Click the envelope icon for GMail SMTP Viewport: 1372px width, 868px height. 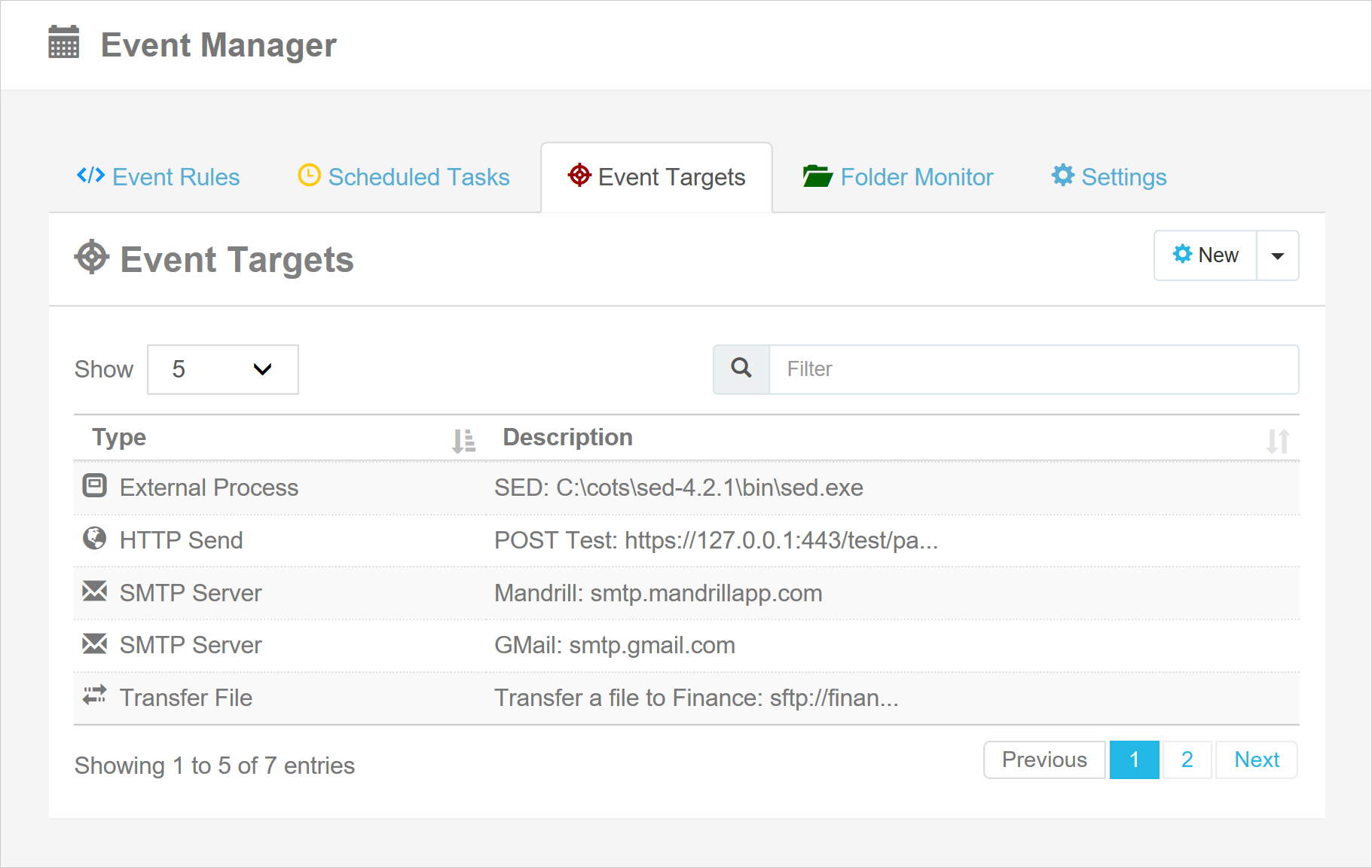(x=94, y=643)
